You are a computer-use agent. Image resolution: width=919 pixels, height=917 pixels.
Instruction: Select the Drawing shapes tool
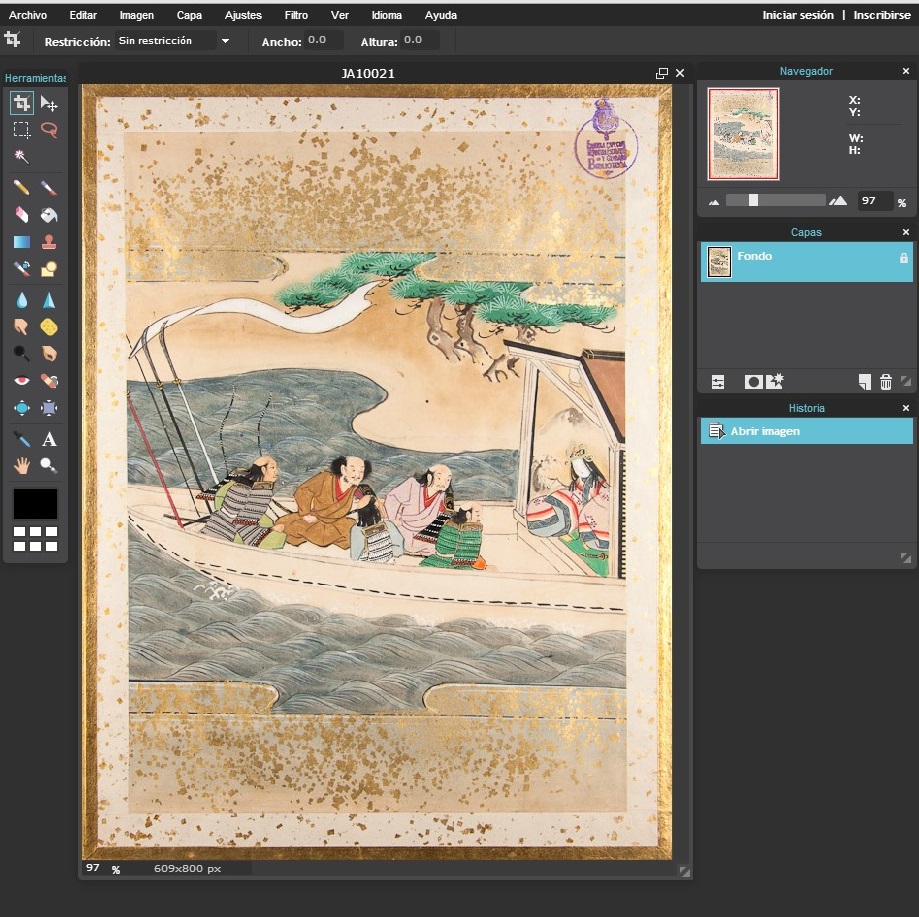point(49,268)
